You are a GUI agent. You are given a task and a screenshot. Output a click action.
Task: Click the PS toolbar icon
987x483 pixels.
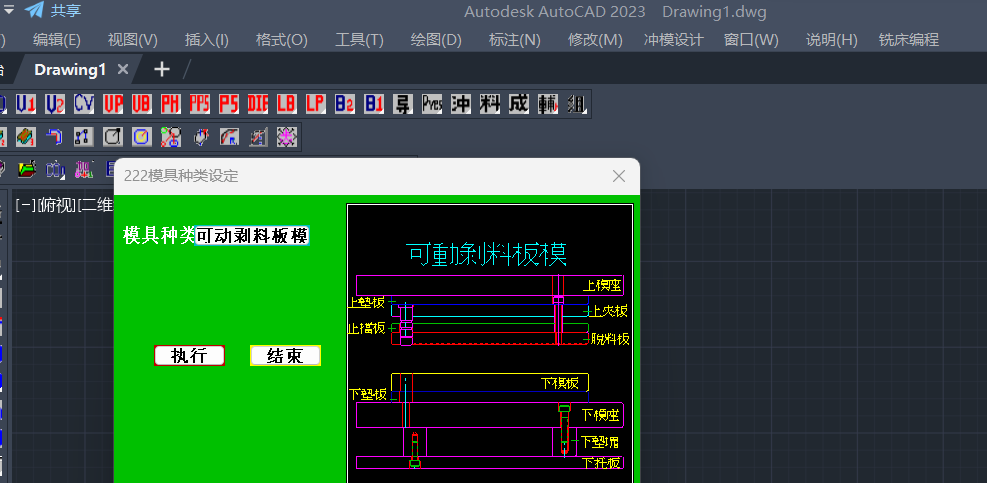(x=228, y=103)
